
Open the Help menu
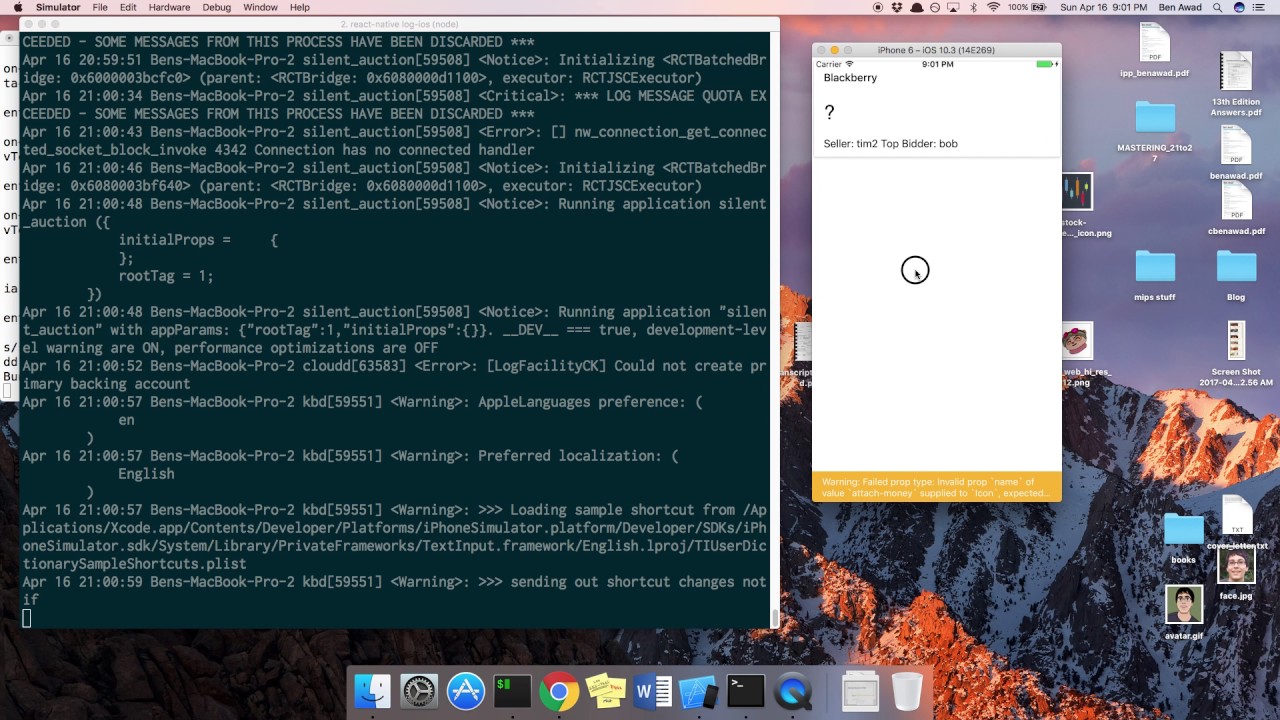coord(300,7)
